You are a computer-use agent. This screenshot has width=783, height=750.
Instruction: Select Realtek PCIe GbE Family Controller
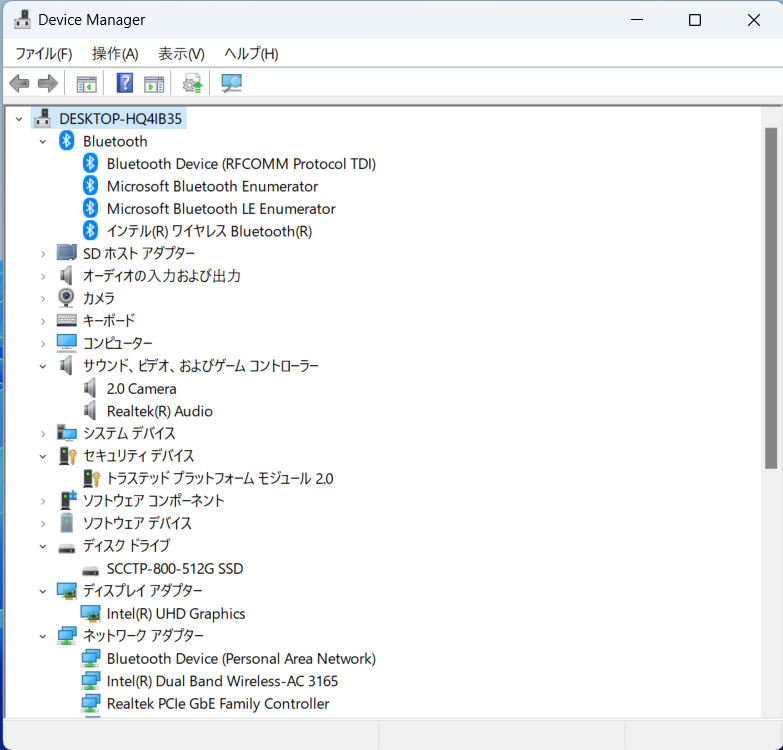(218, 704)
